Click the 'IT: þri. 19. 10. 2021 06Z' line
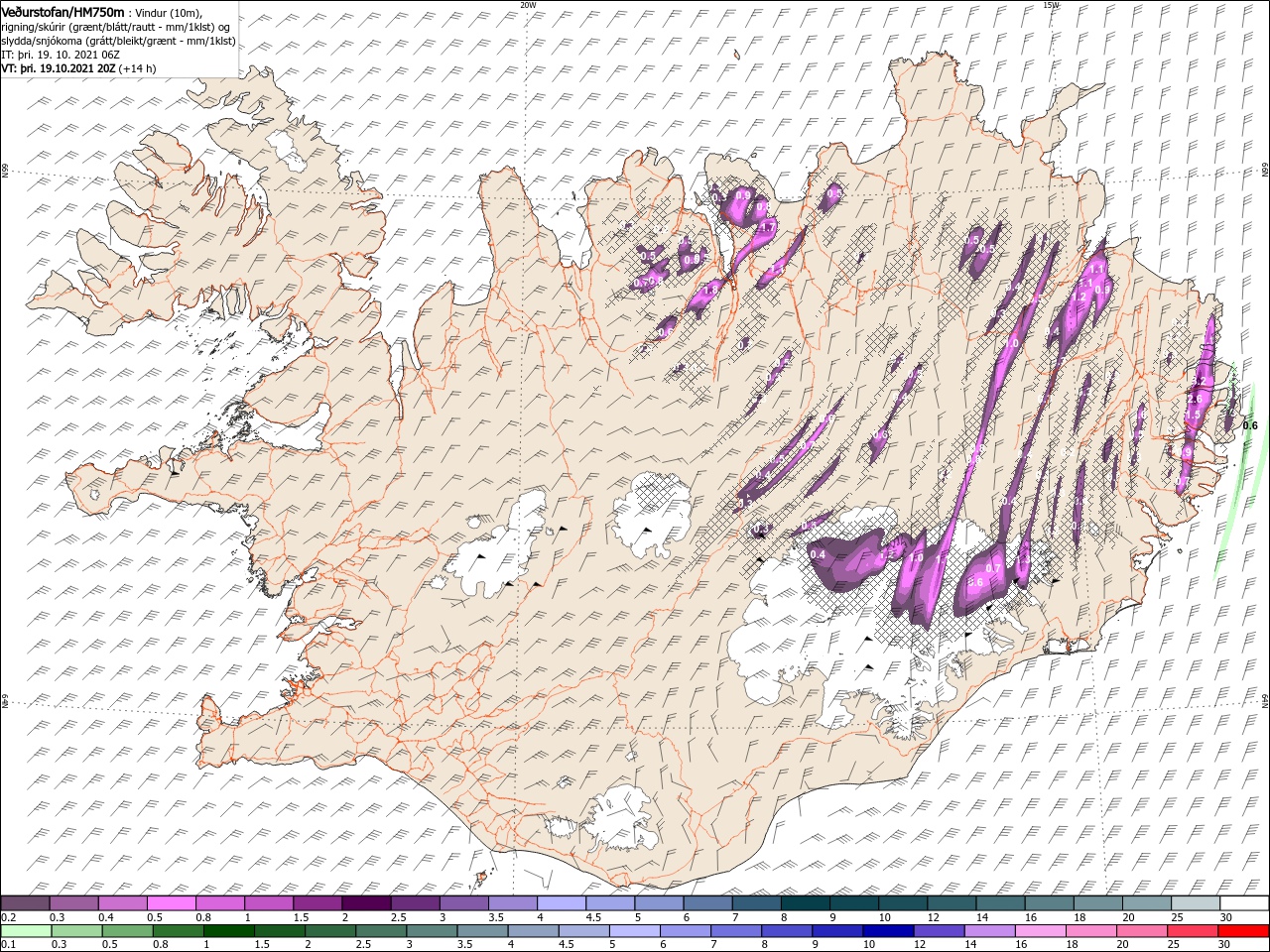 coord(61,55)
